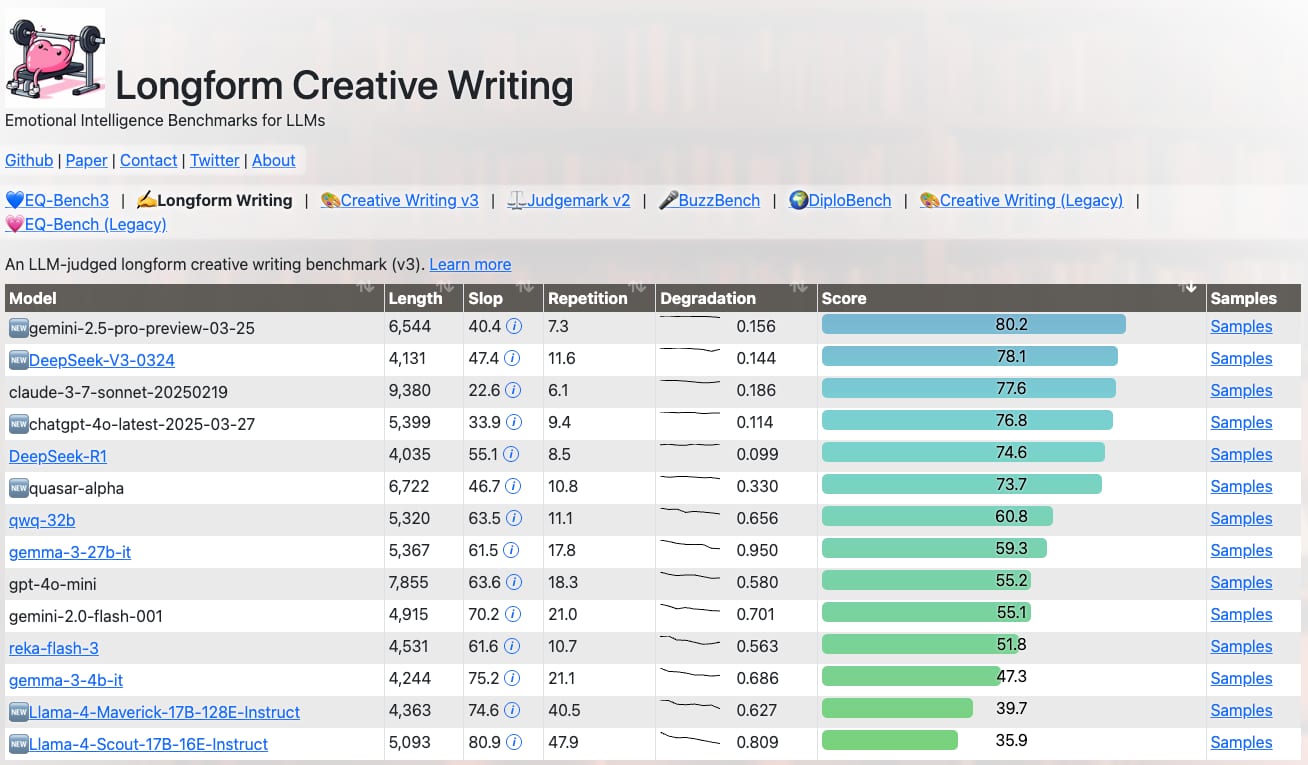
Task: Click the Slop info icon for gemini-2.5-pro-preview-03-25
Action: tap(514, 326)
